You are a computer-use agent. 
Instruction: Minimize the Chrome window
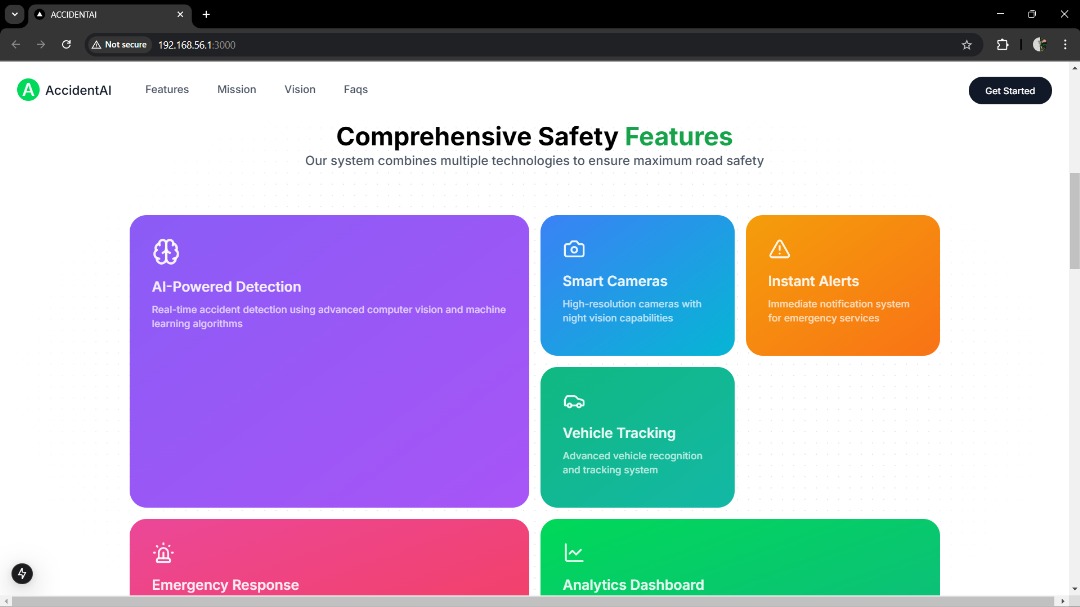point(1000,14)
